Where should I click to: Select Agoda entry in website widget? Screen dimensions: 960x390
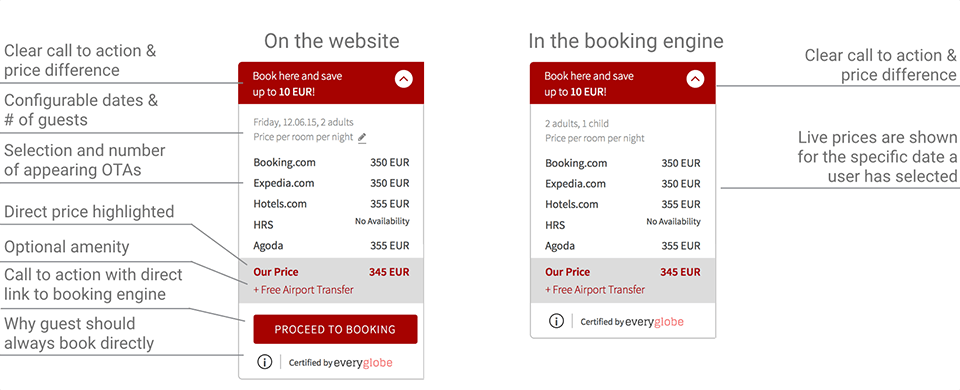pyautogui.click(x=331, y=246)
